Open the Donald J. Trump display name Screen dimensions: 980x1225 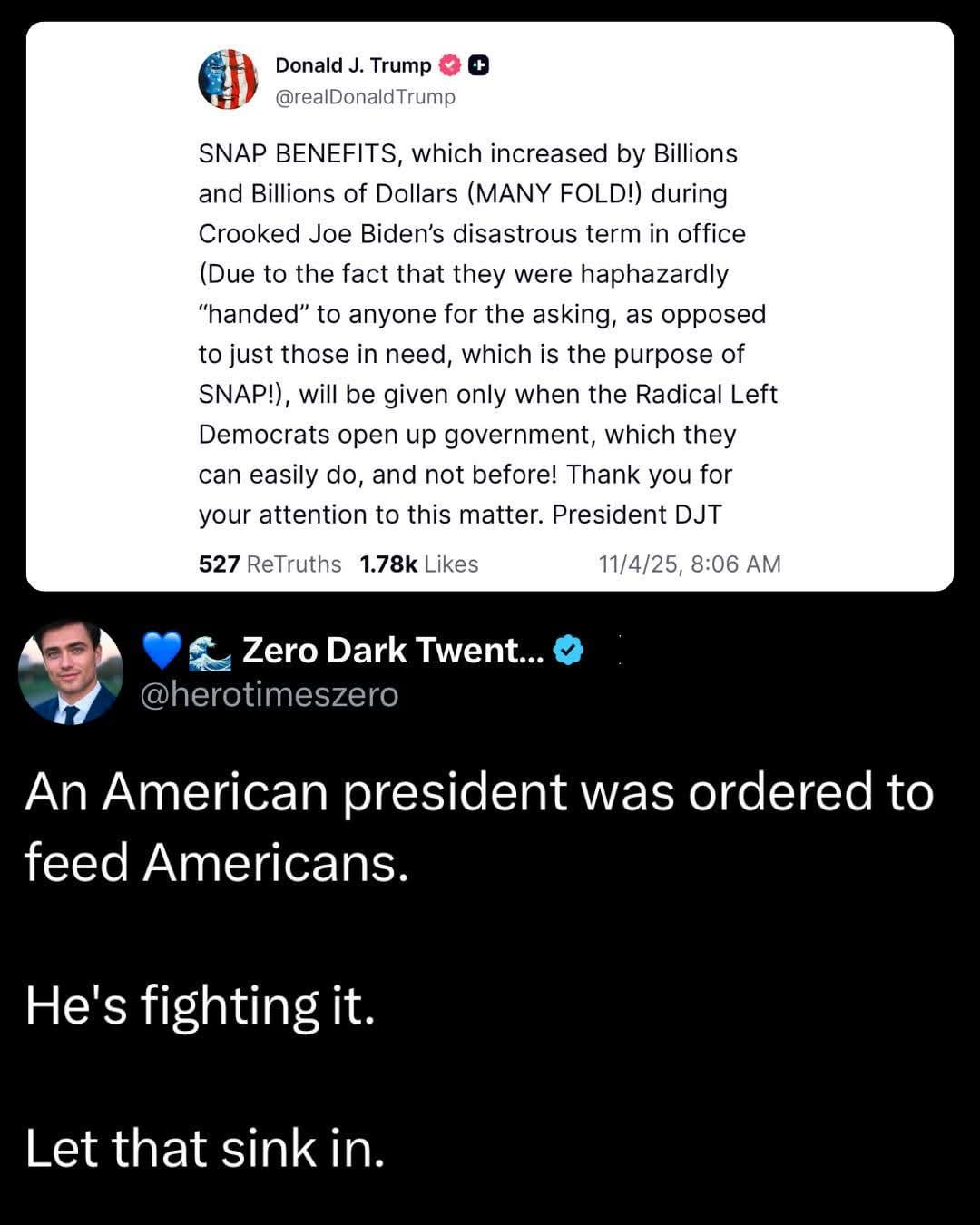coord(353,65)
